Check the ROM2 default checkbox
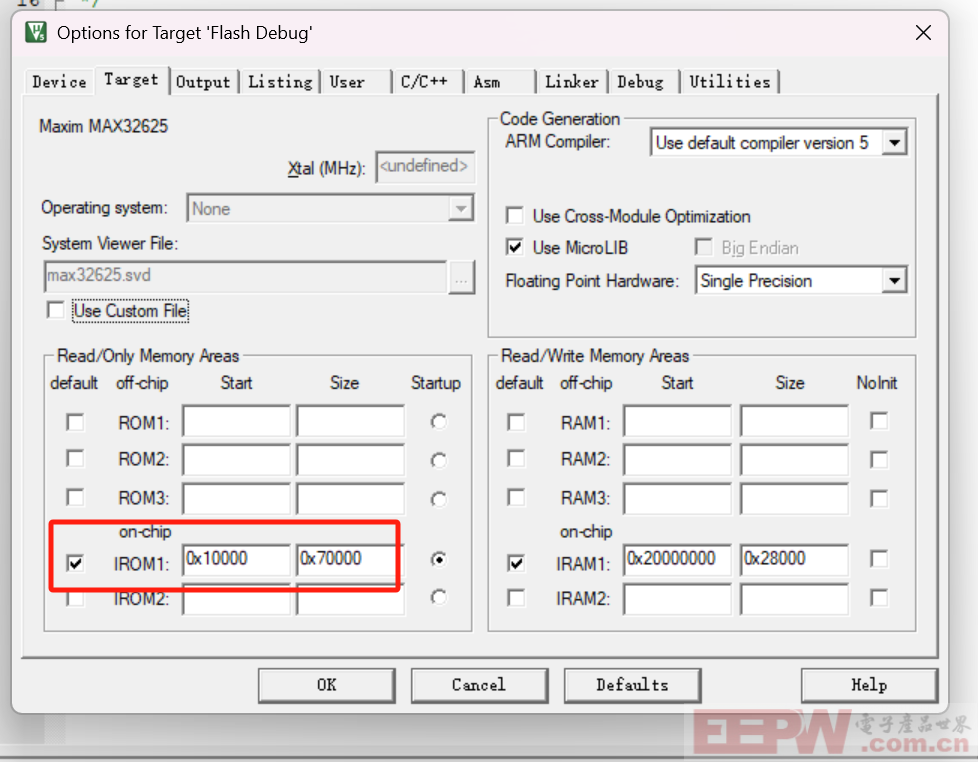 tap(75, 459)
